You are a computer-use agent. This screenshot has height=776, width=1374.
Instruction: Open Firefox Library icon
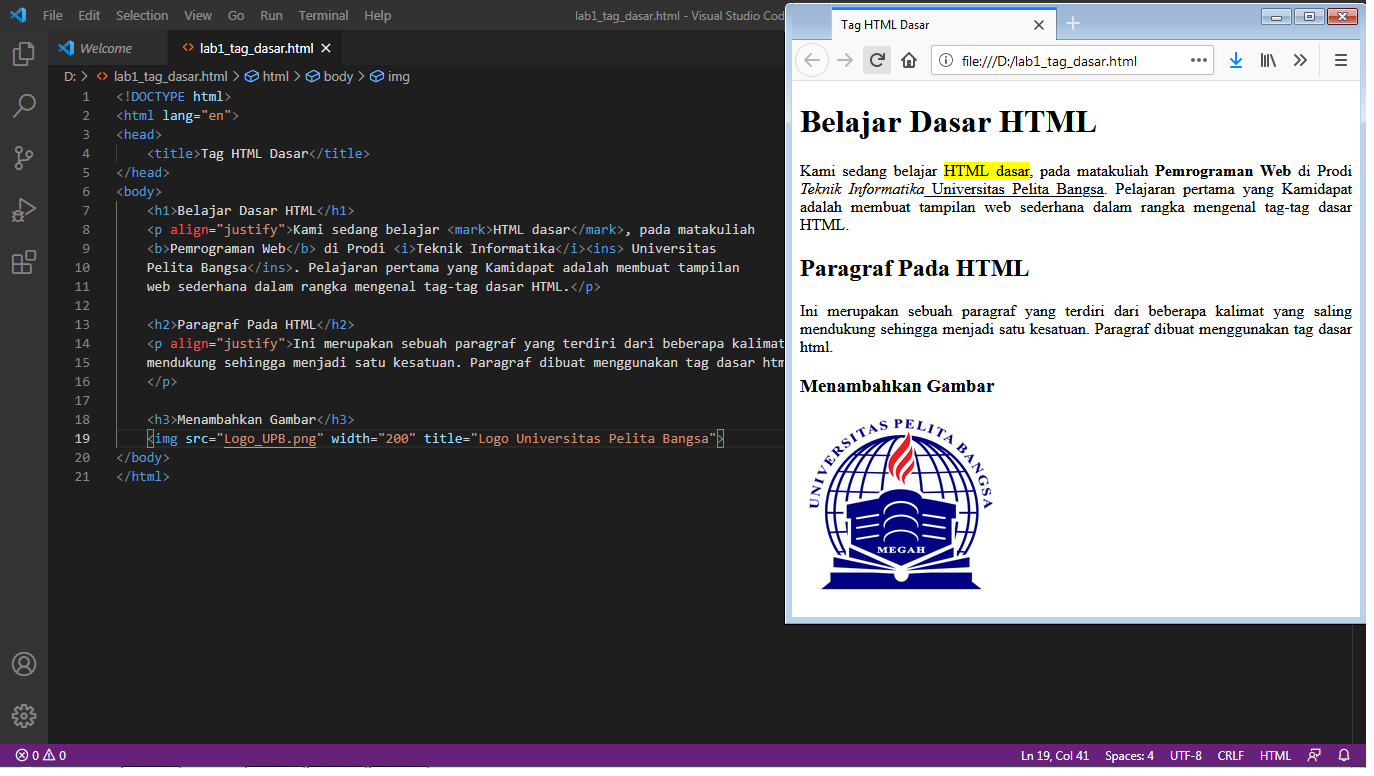point(1268,60)
